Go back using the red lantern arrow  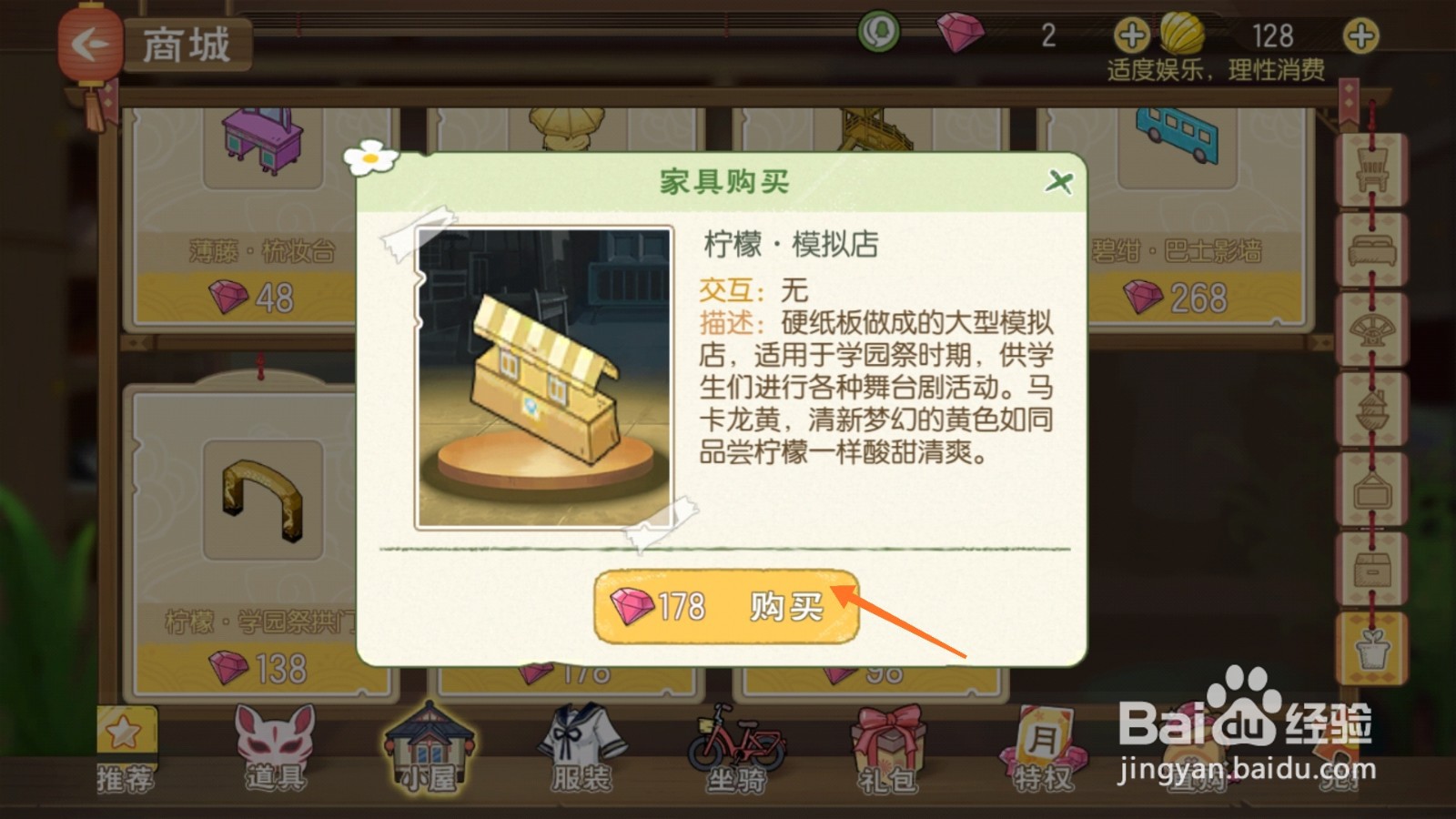[90, 44]
